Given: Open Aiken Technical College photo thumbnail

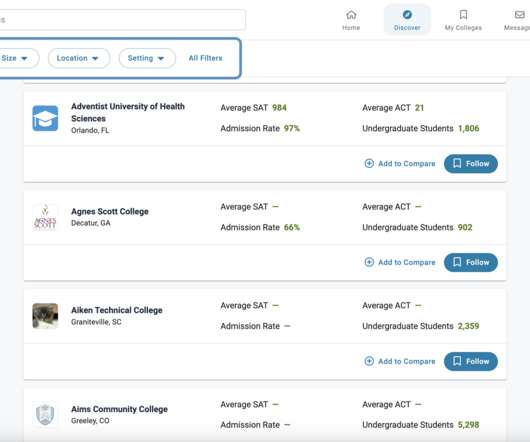Looking at the screenshot, I should 45,316.
